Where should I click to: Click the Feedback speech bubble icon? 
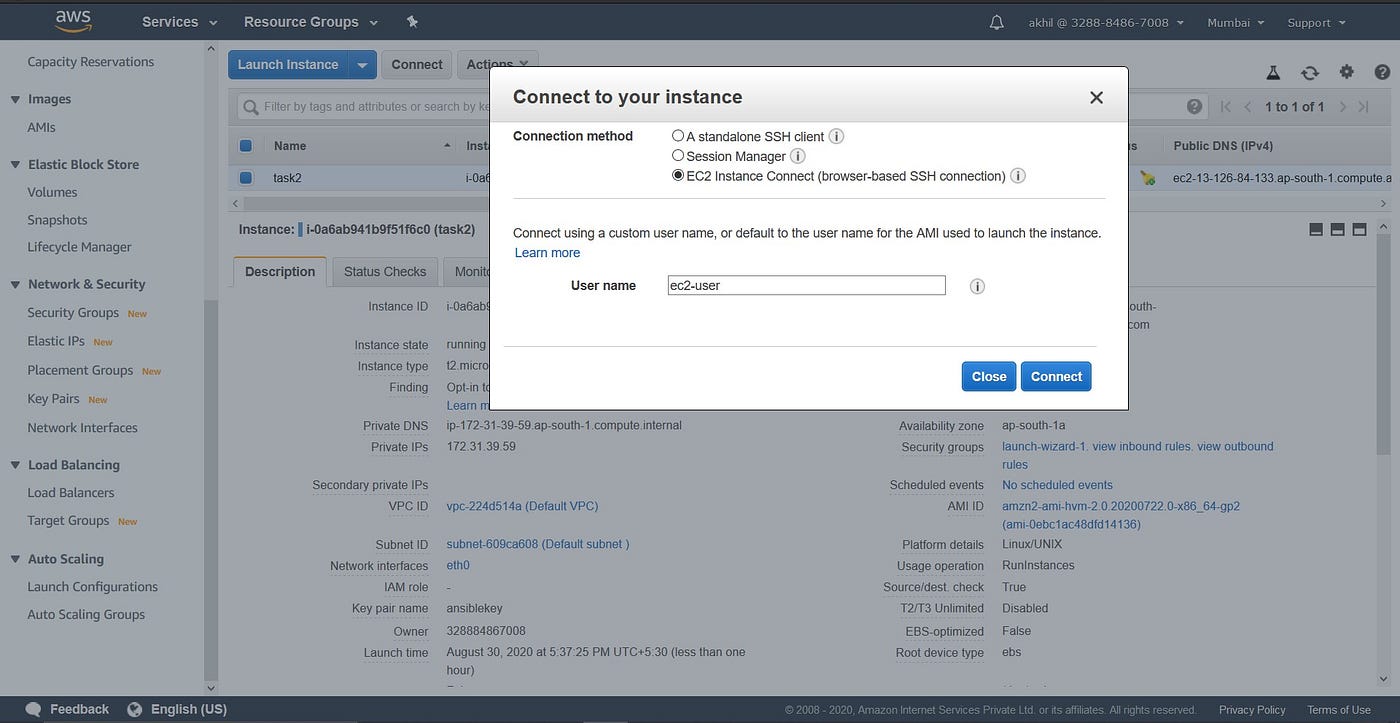pyautogui.click(x=33, y=709)
